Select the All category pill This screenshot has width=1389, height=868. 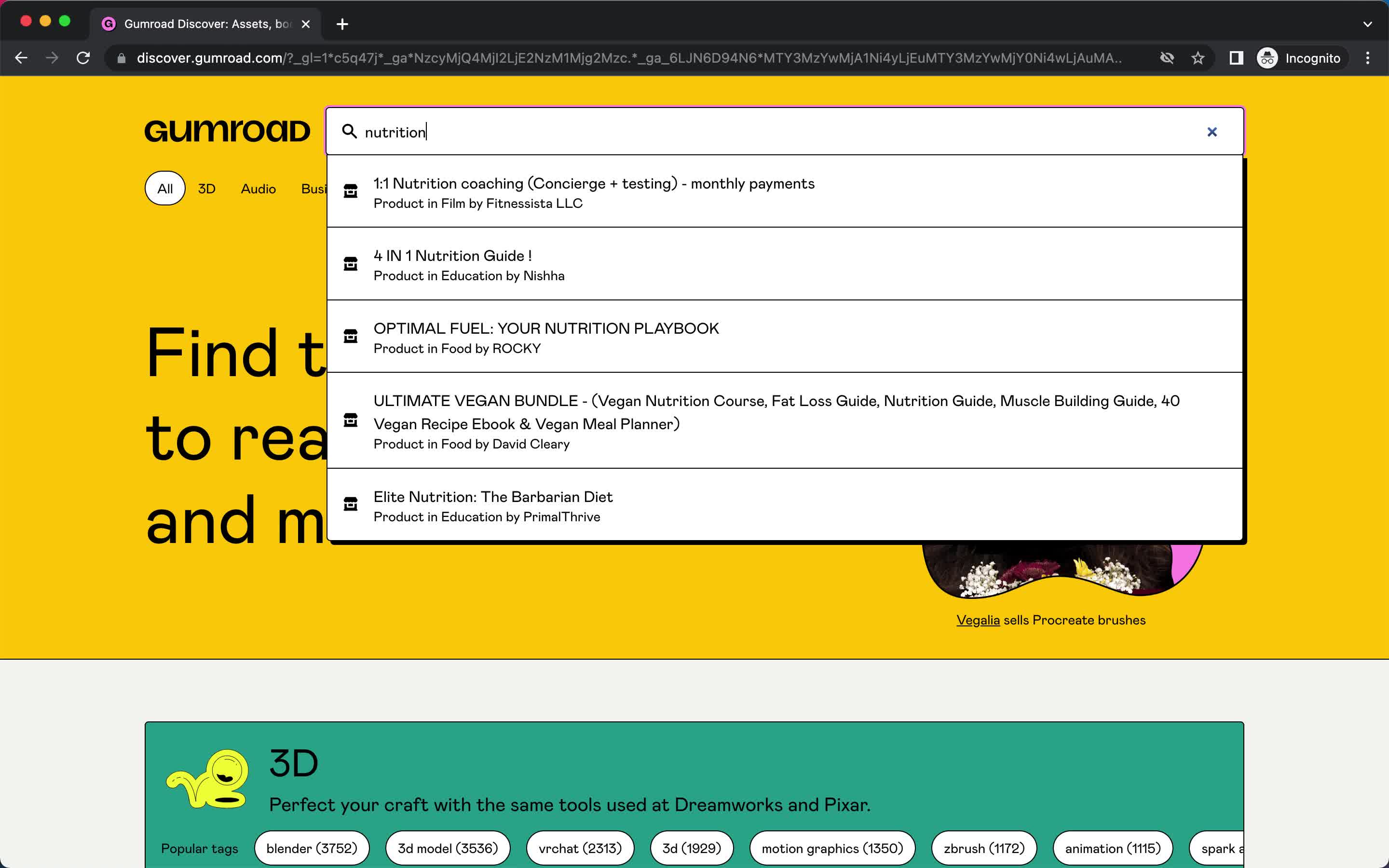pos(165,188)
